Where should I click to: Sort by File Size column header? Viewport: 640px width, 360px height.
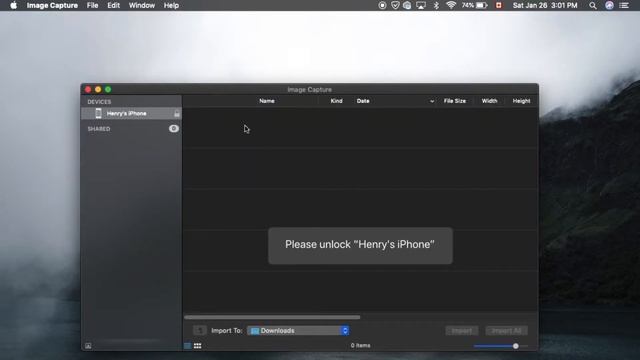tap(455, 101)
